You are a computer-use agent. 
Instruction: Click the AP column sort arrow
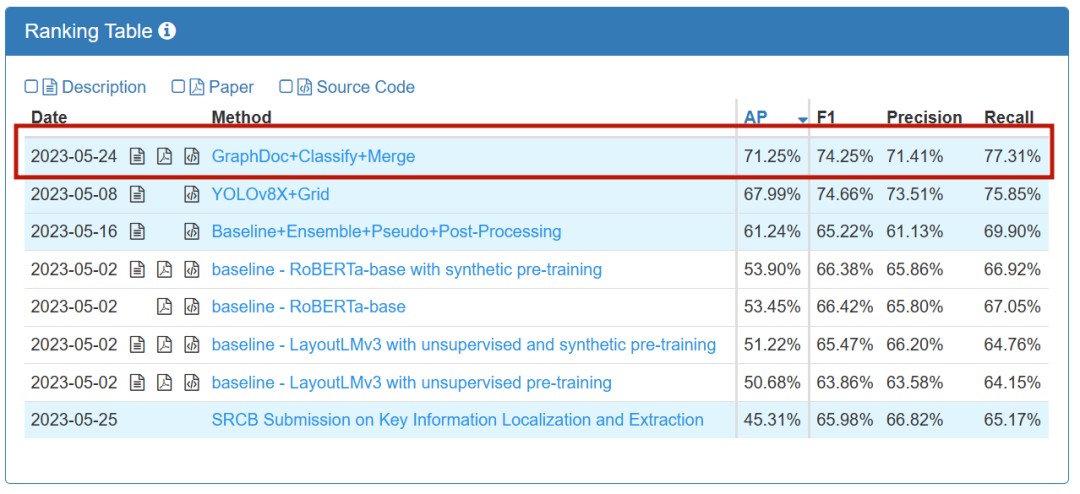[802, 120]
